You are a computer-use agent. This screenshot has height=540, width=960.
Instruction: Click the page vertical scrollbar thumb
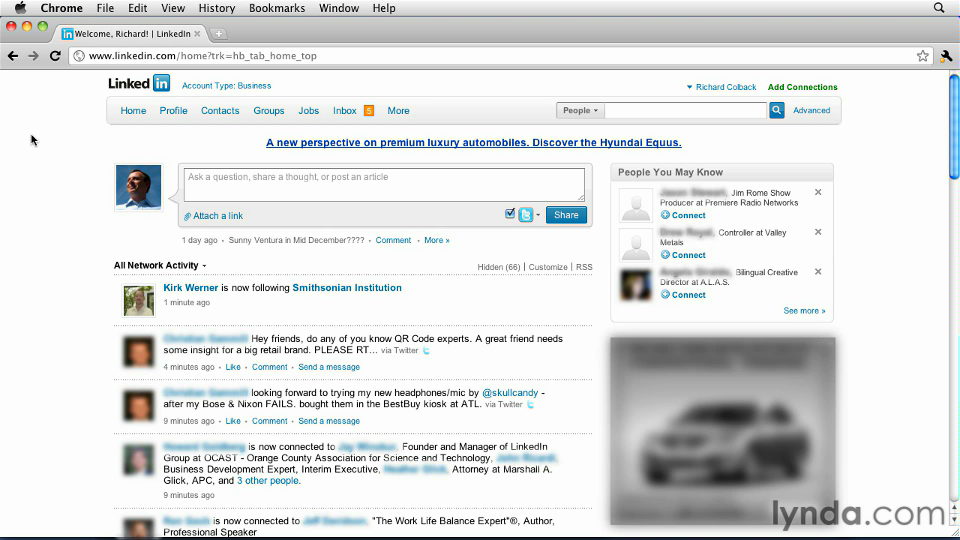tap(954, 126)
